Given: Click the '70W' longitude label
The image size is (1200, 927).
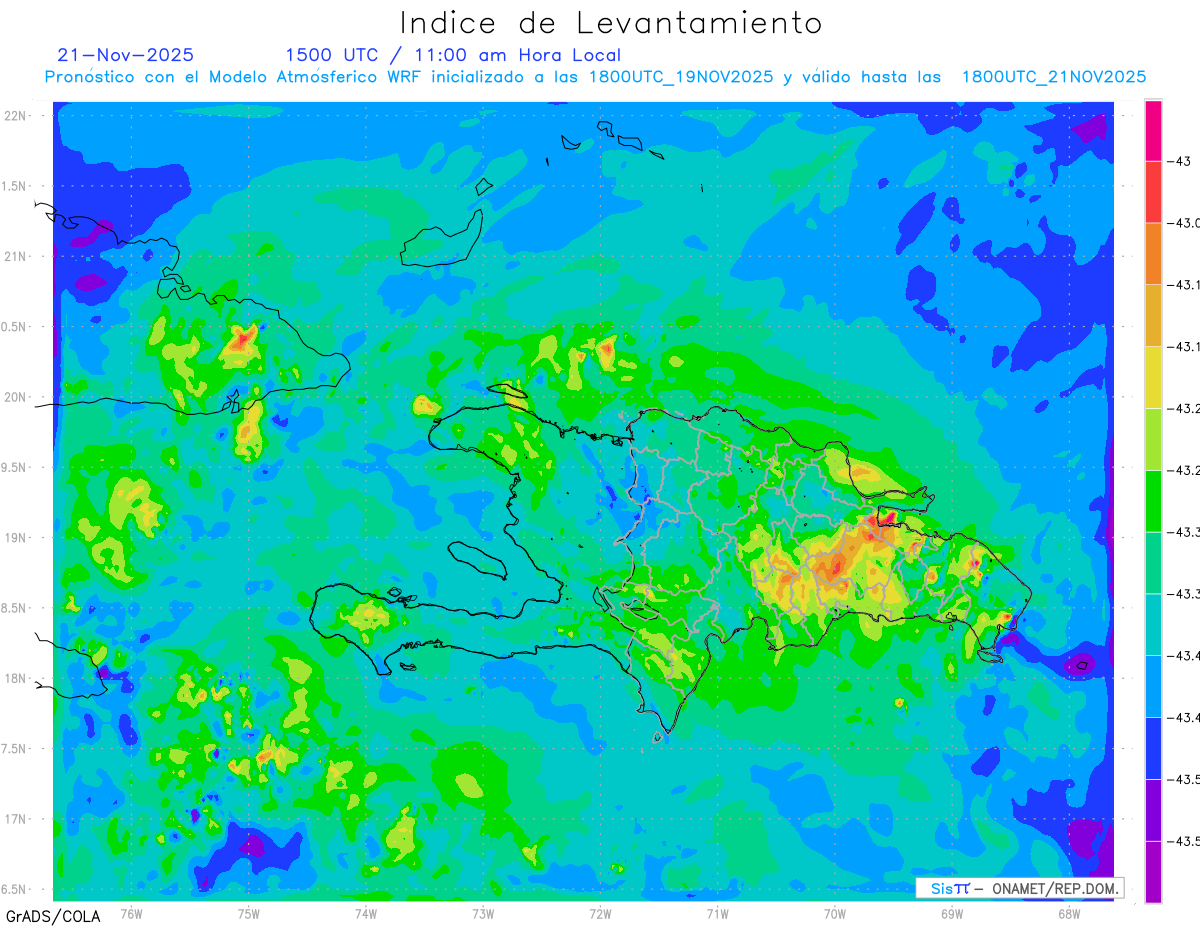Looking at the screenshot, I should pos(835,914).
